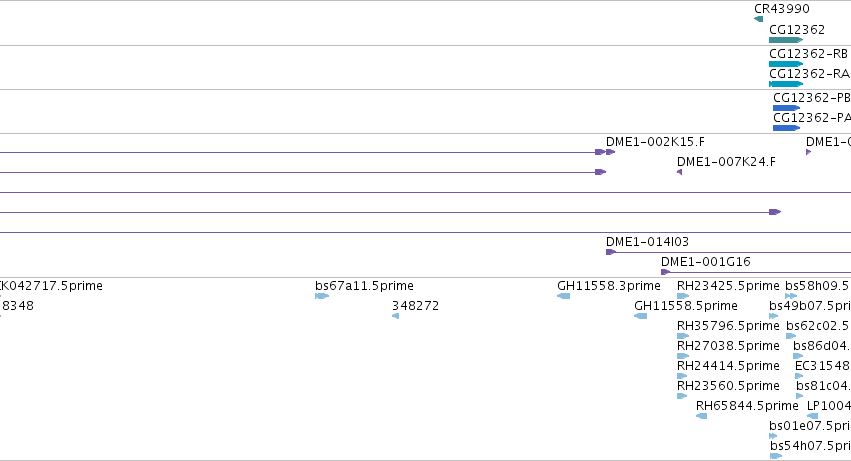This screenshot has height=461, width=851.
Task: Select the CG12362-RA transcript bar
Action: tap(786, 84)
